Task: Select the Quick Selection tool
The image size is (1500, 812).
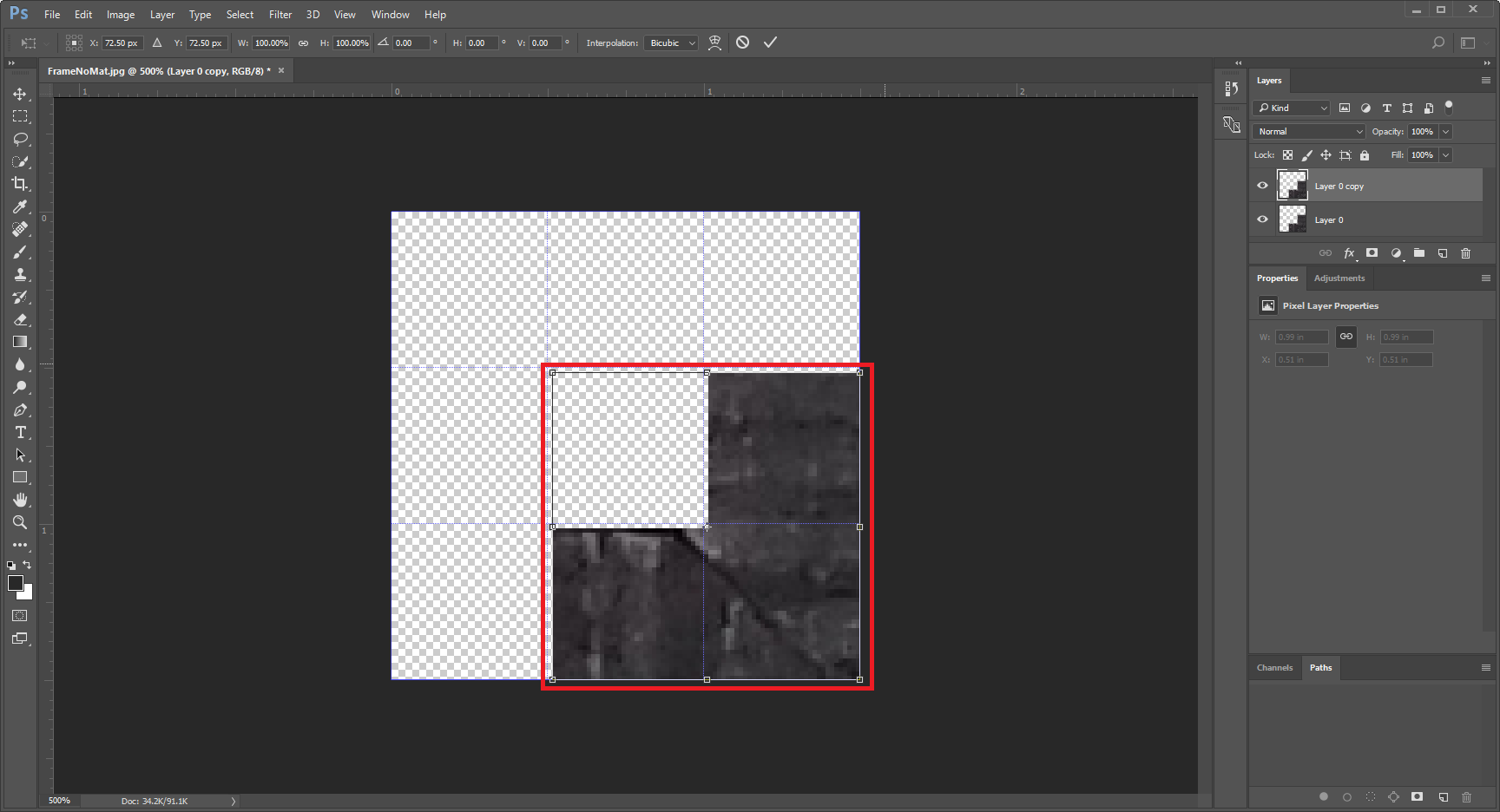Action: [20, 161]
